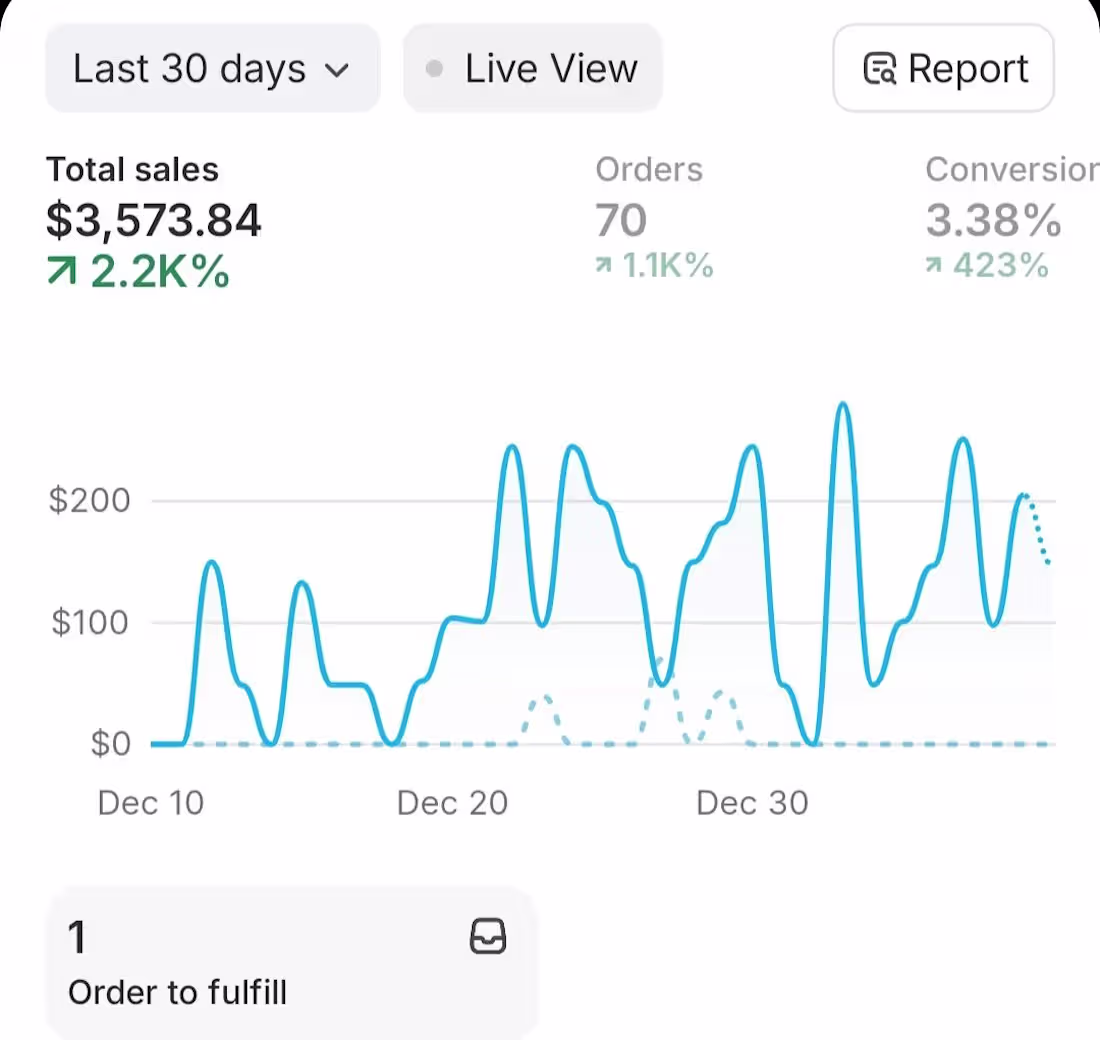
Task: Click the peak point on the sales chart line
Action: [x=843, y=405]
